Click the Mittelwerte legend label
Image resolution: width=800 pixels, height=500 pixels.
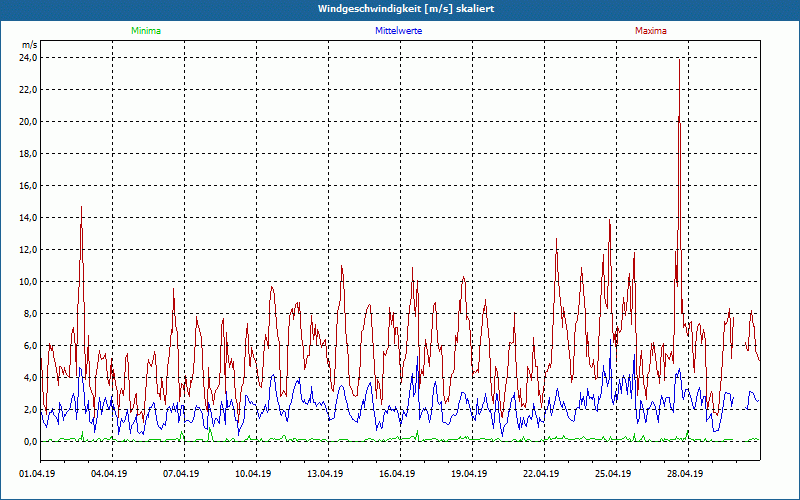point(398,31)
